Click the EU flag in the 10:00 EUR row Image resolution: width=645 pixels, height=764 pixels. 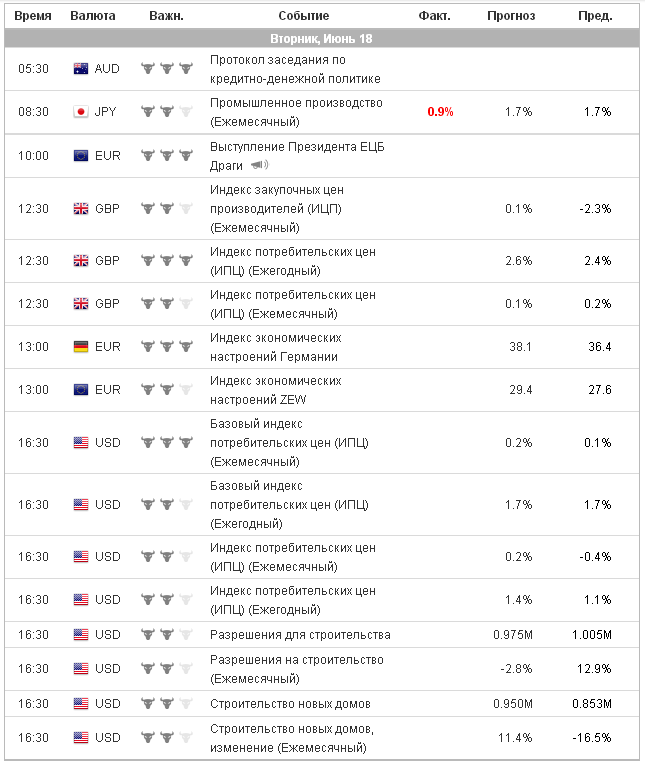pyautogui.click(x=82, y=155)
